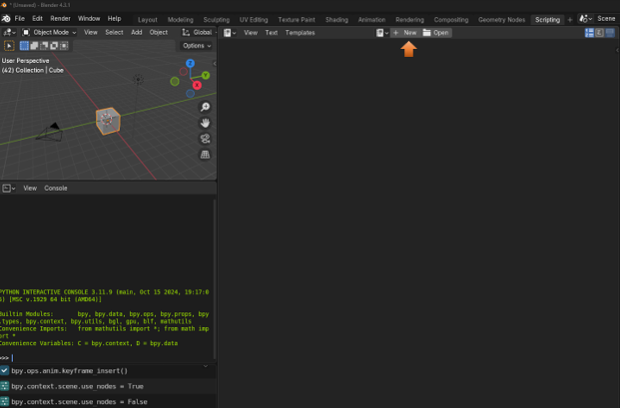Switch perspective/orthographic grid icon

205,155
